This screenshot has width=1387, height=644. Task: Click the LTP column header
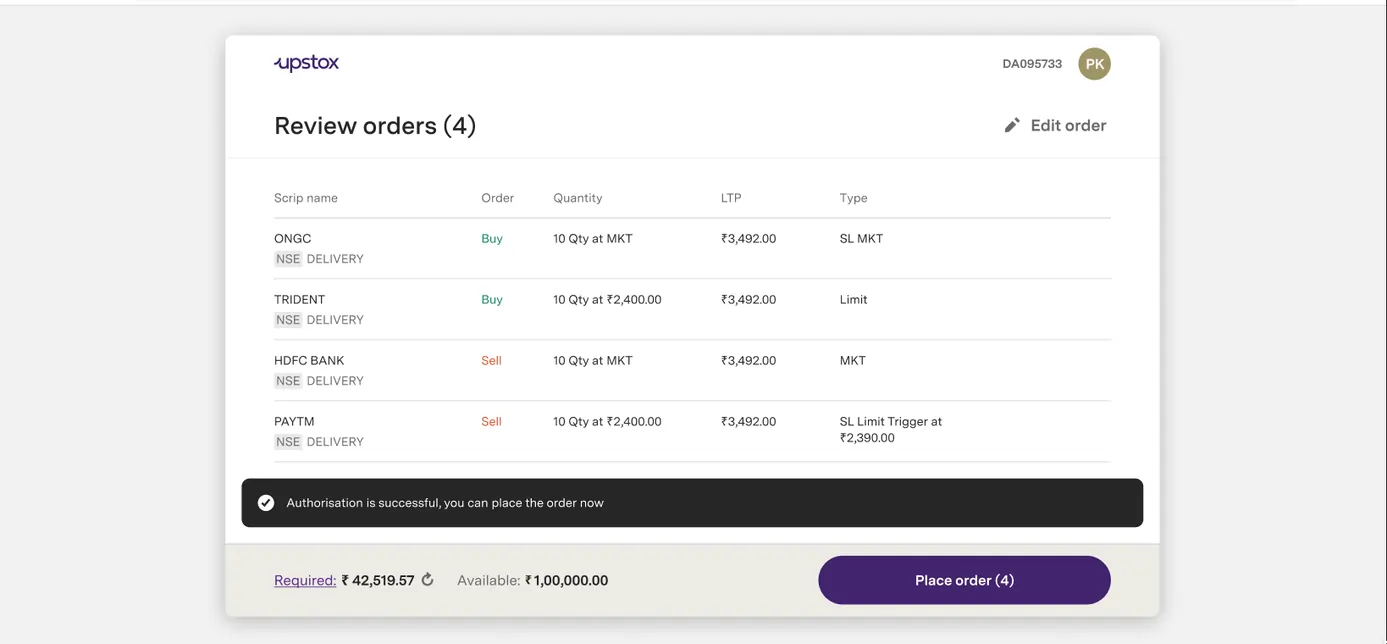731,198
